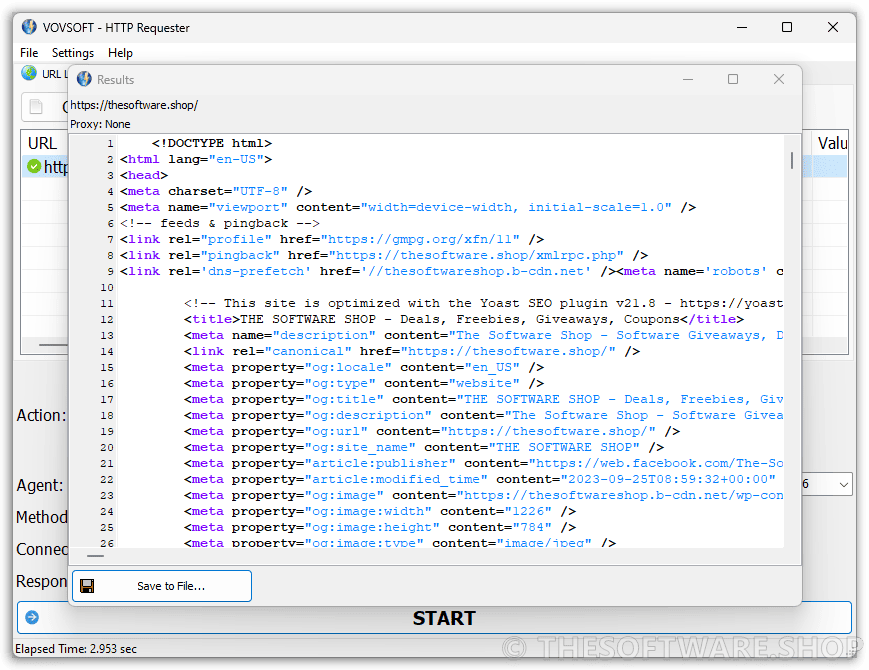The height and width of the screenshot is (670, 869).
Task: Click the title tag line 12
Action: click(463, 319)
